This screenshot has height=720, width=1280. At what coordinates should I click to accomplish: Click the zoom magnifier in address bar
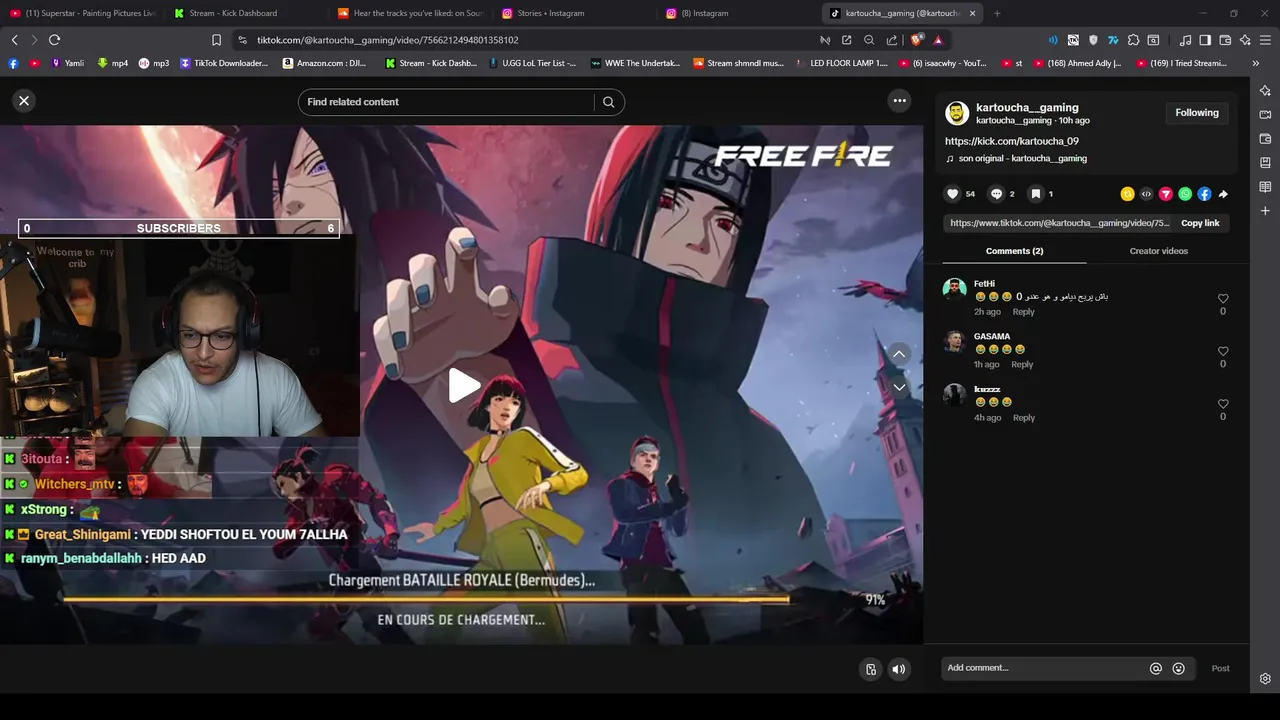point(868,40)
